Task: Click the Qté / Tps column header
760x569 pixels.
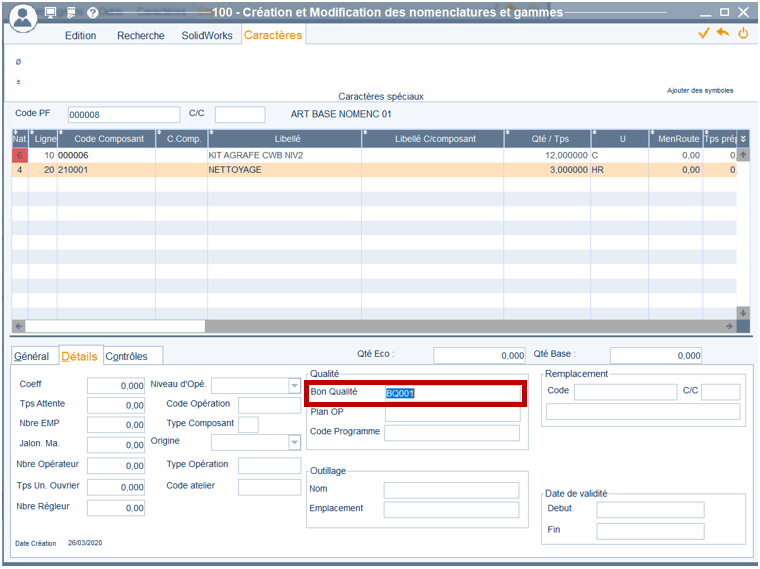Action: tap(548, 139)
